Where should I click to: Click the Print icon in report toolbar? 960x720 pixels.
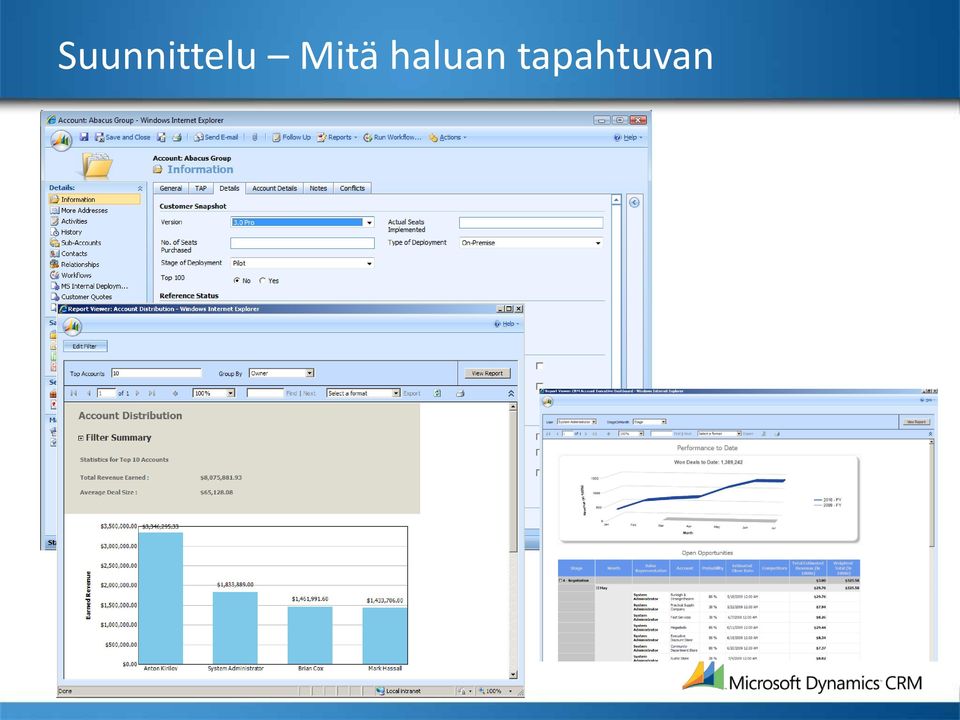(460, 393)
